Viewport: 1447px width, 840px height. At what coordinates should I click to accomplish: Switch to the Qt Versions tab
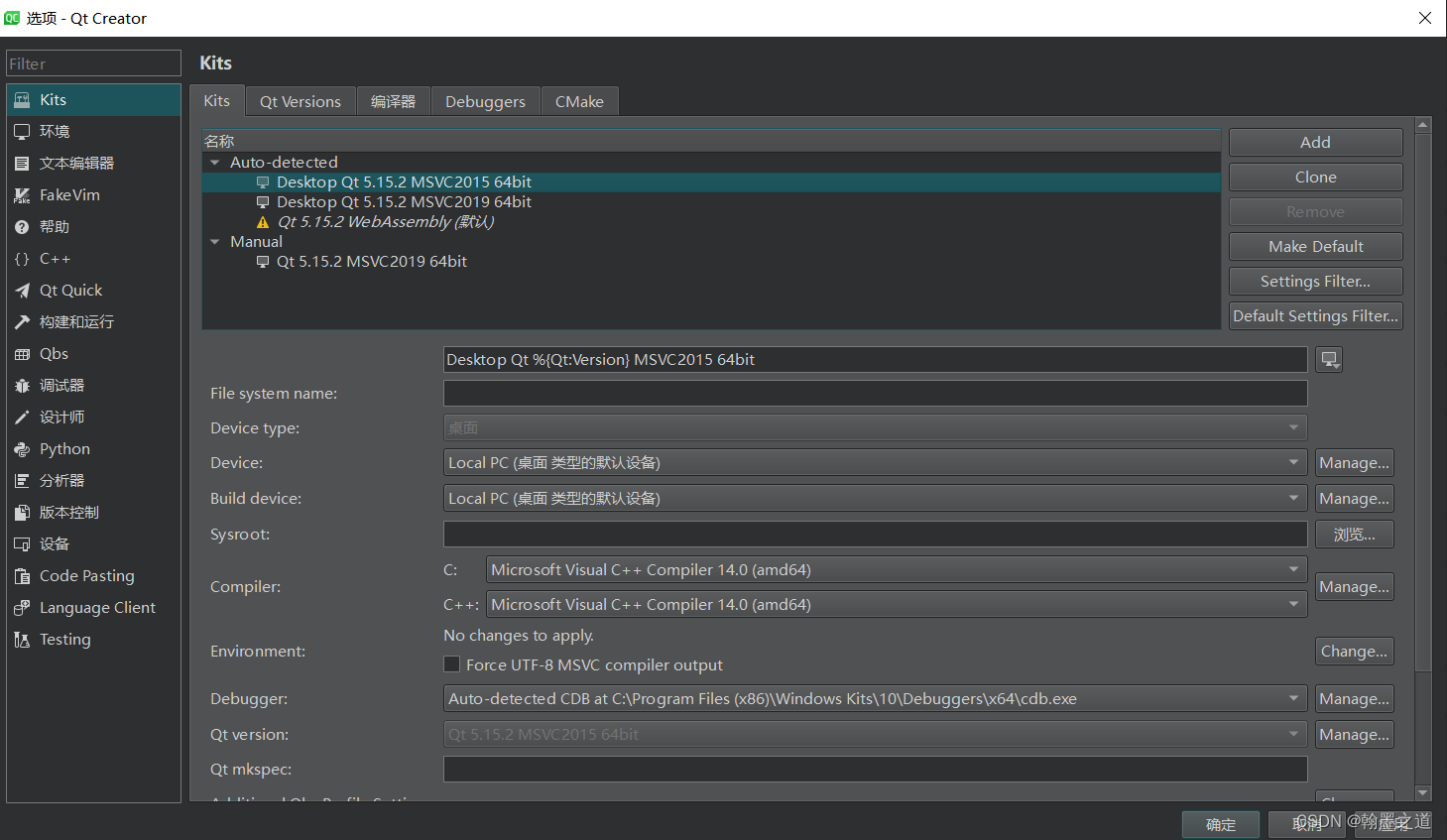[300, 100]
